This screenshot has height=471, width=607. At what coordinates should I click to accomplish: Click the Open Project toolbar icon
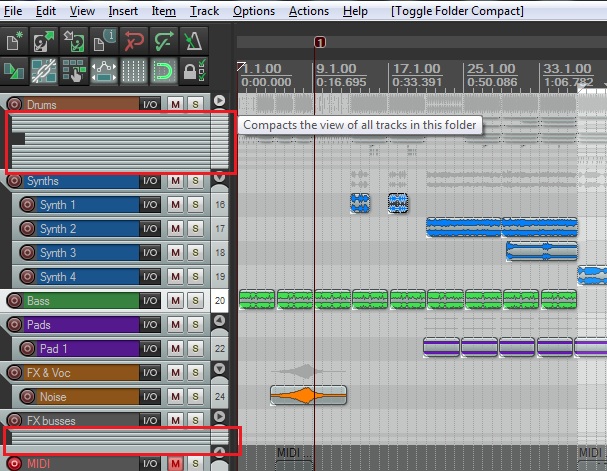(x=44, y=41)
